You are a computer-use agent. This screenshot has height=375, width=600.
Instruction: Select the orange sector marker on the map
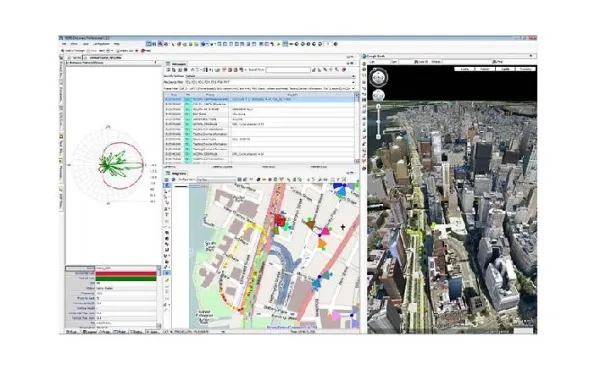point(322,243)
